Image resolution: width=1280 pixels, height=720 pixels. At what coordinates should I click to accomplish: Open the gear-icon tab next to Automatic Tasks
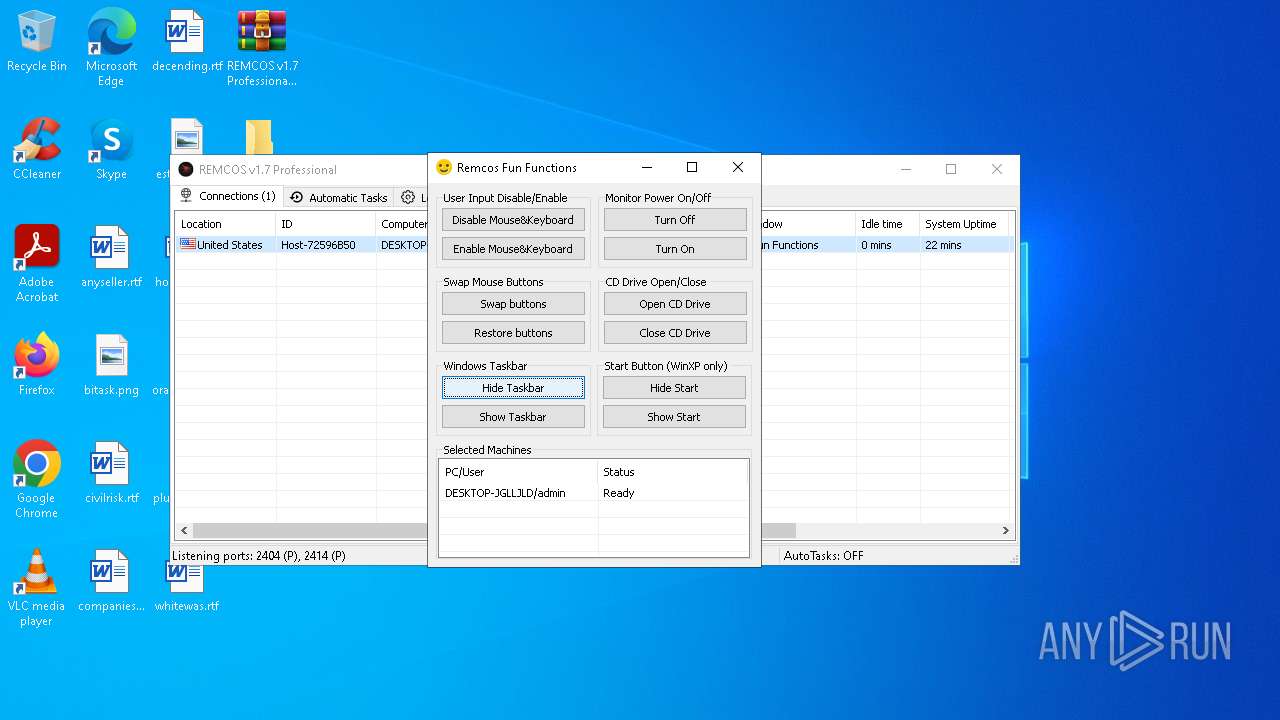coord(411,197)
